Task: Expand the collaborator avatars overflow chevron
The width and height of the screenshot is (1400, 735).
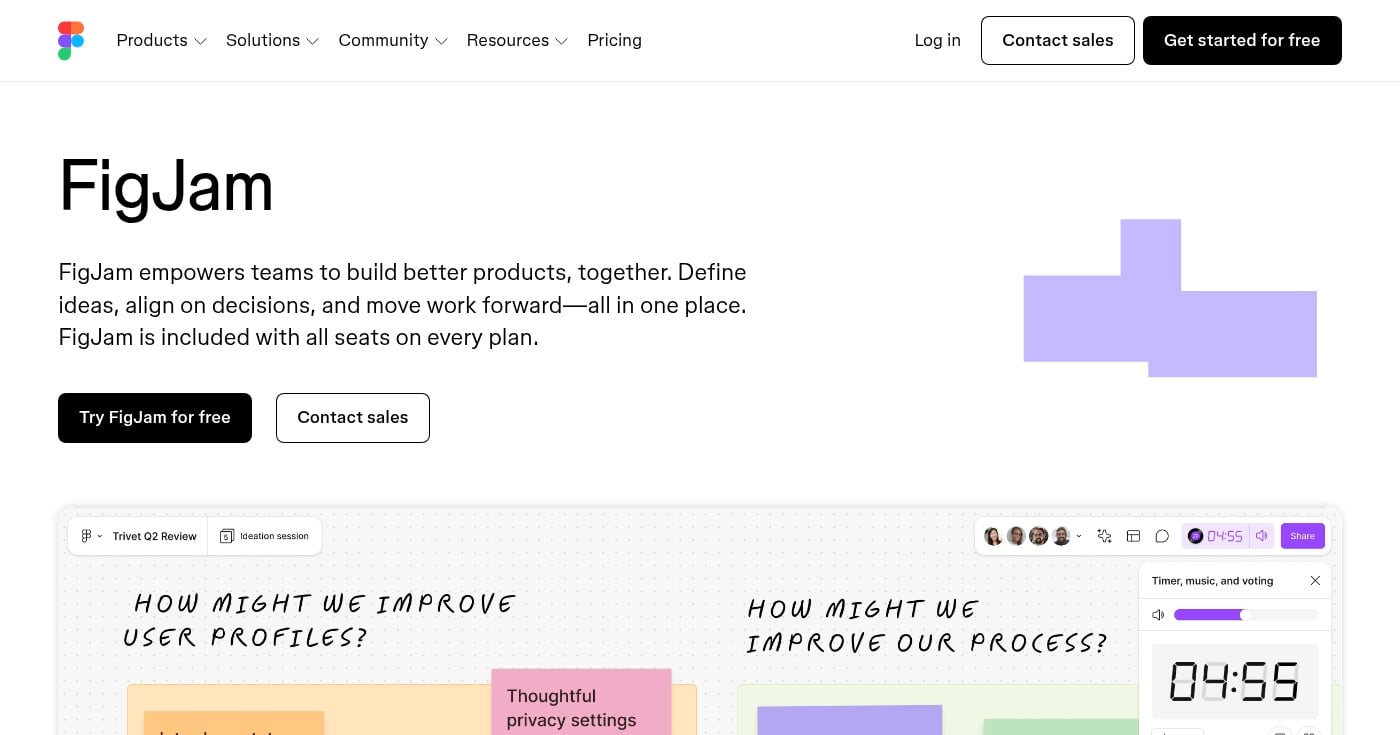Action: pos(1078,535)
